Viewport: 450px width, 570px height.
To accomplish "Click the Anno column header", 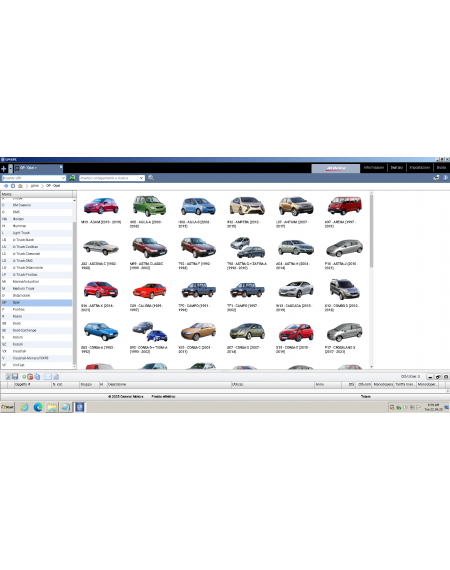I will point(328,384).
